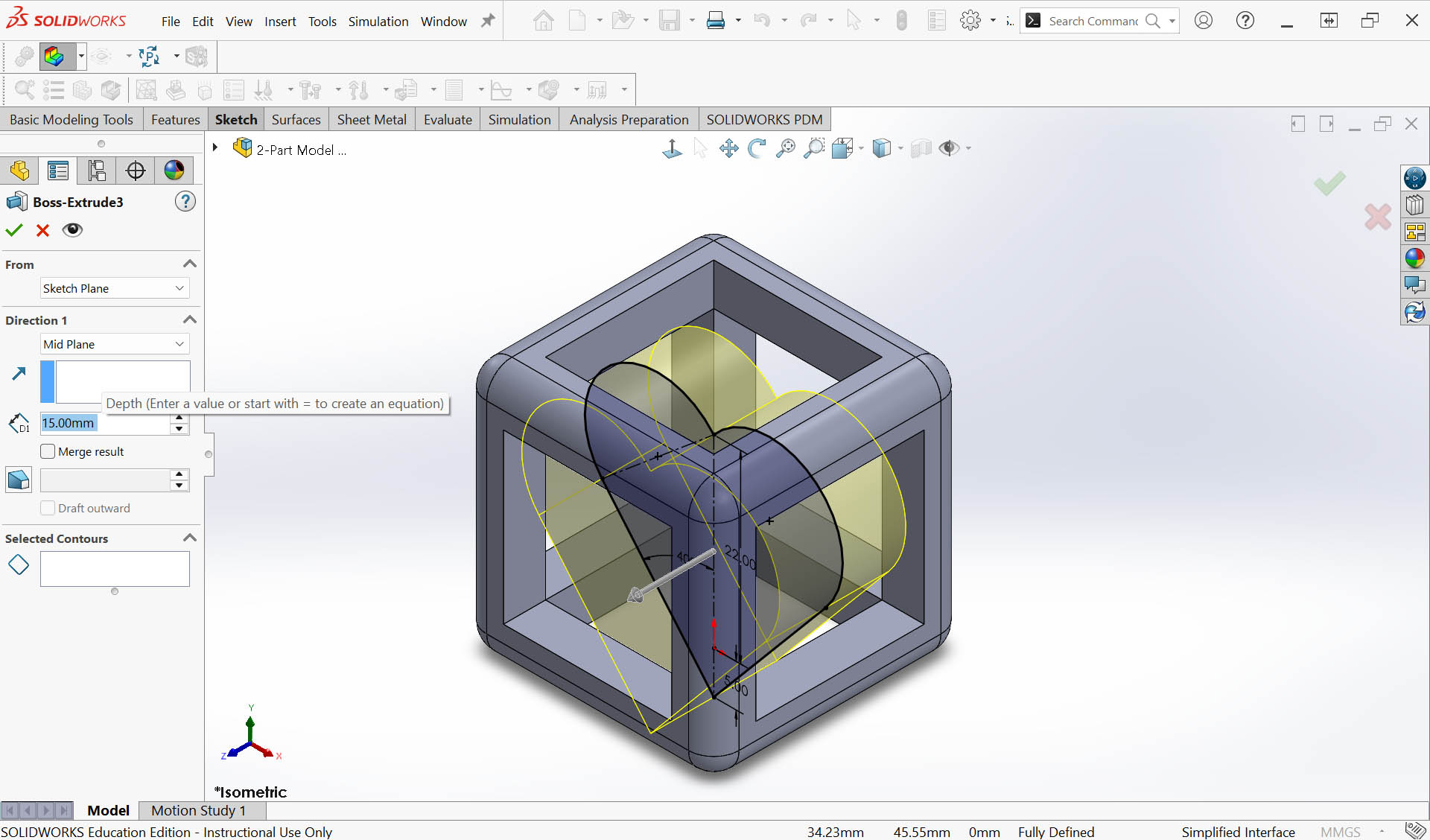The width and height of the screenshot is (1430, 840).
Task: Switch to the Motion Study 1 tab
Action: point(198,810)
